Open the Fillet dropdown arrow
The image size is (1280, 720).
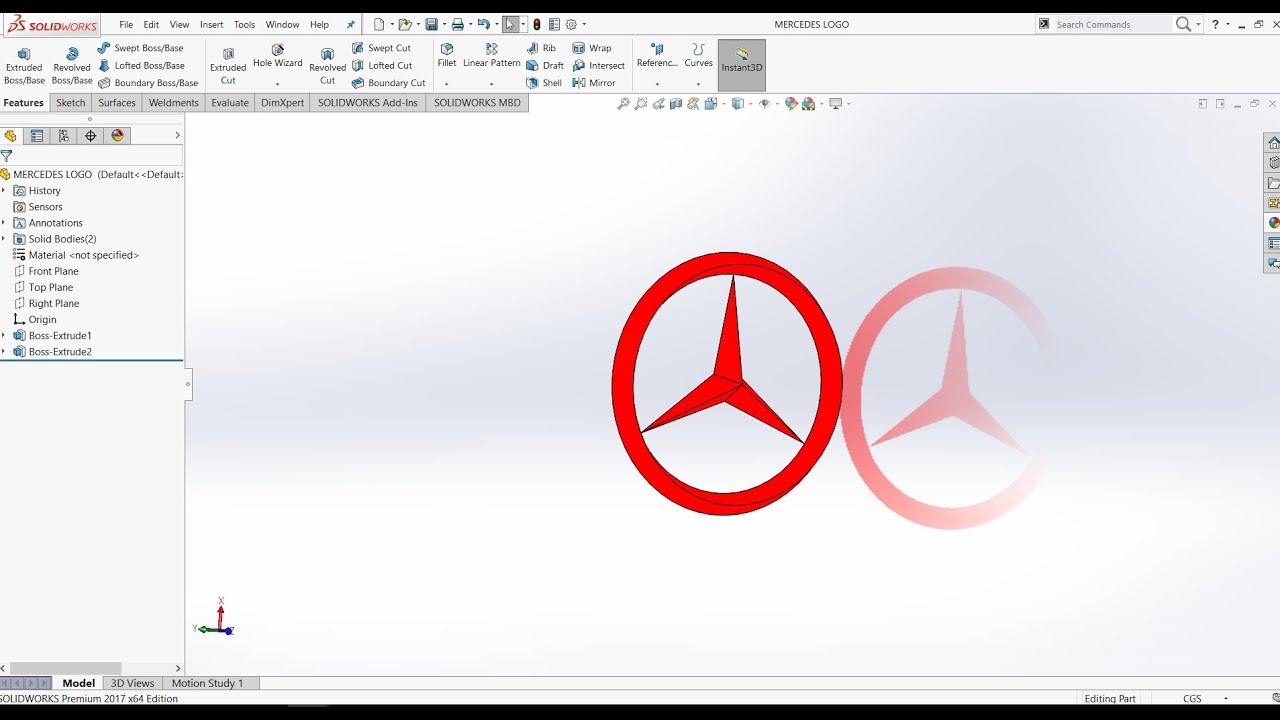[x=447, y=84]
